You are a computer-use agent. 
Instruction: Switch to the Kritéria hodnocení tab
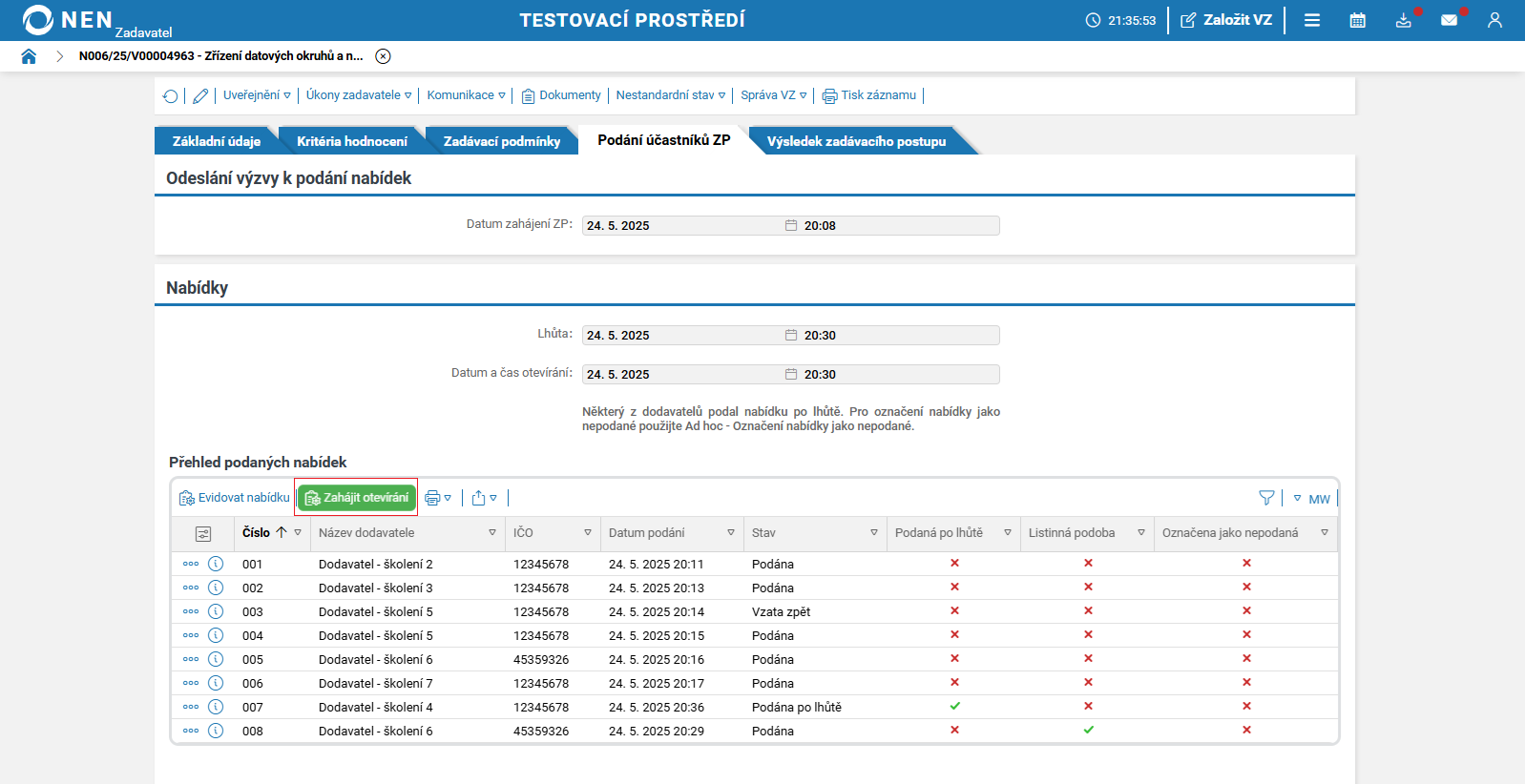pos(351,141)
